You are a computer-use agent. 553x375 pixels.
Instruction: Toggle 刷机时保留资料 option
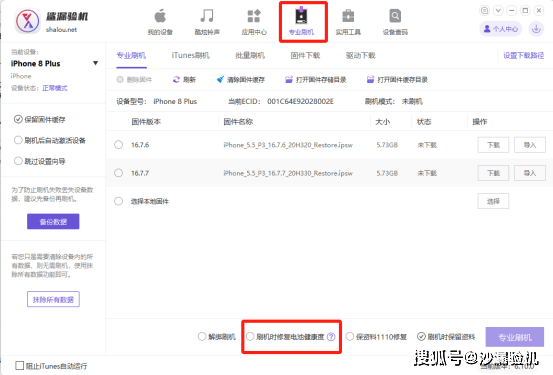tap(421, 337)
